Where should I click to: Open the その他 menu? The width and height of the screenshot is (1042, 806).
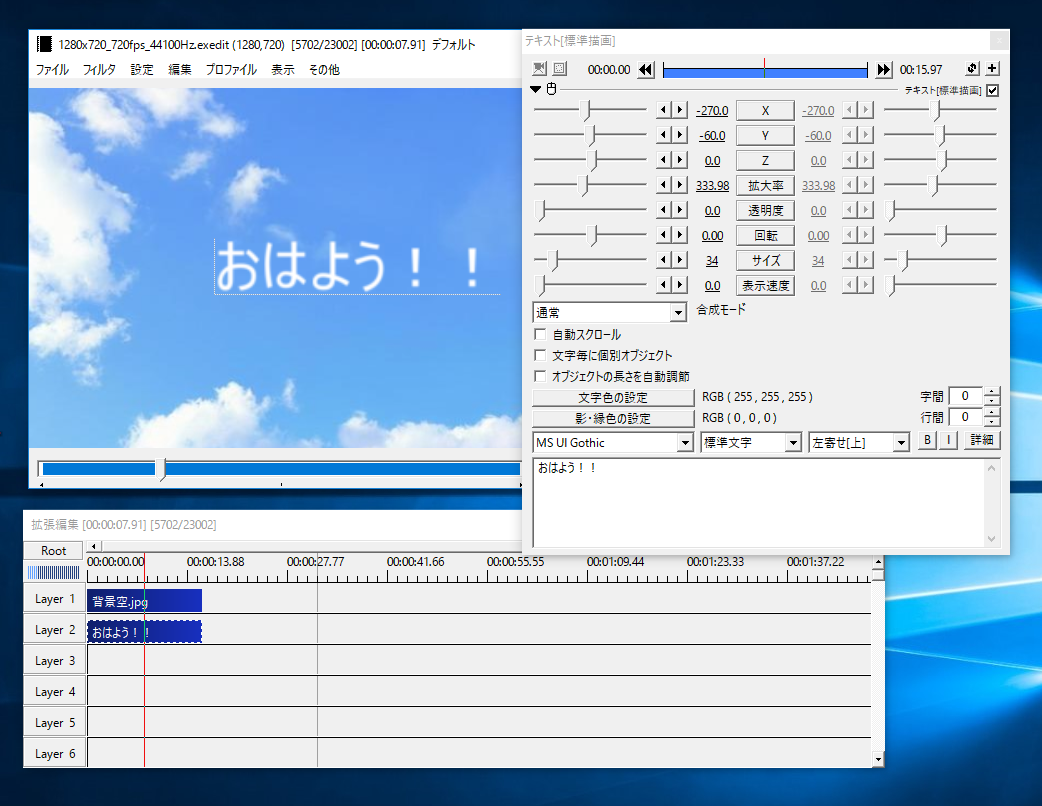[324, 69]
